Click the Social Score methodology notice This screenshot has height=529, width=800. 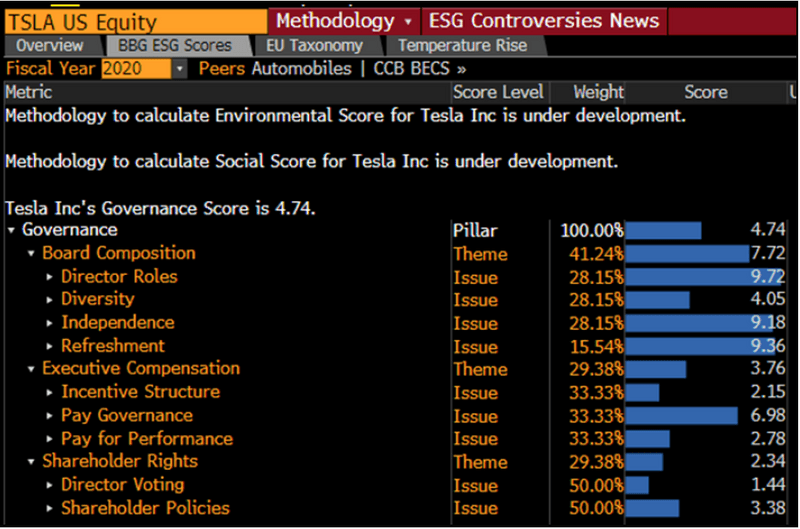[x=311, y=162]
